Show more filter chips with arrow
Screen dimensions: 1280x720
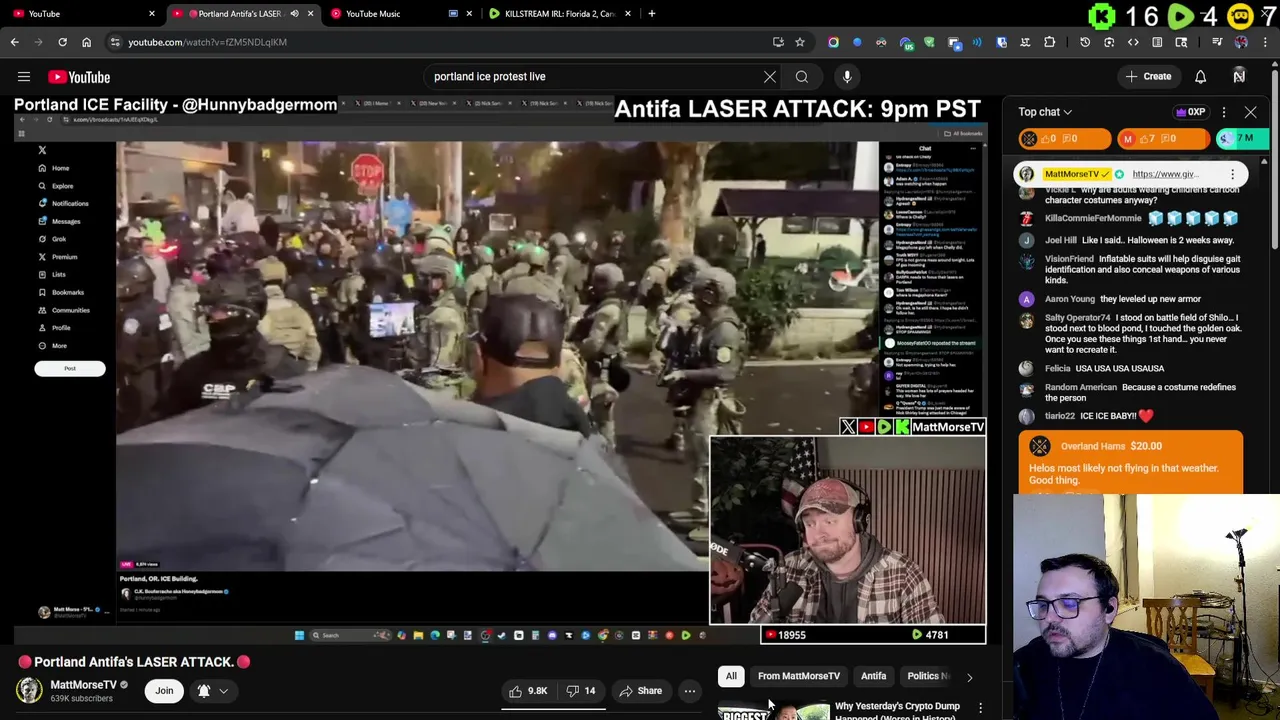tap(969, 677)
